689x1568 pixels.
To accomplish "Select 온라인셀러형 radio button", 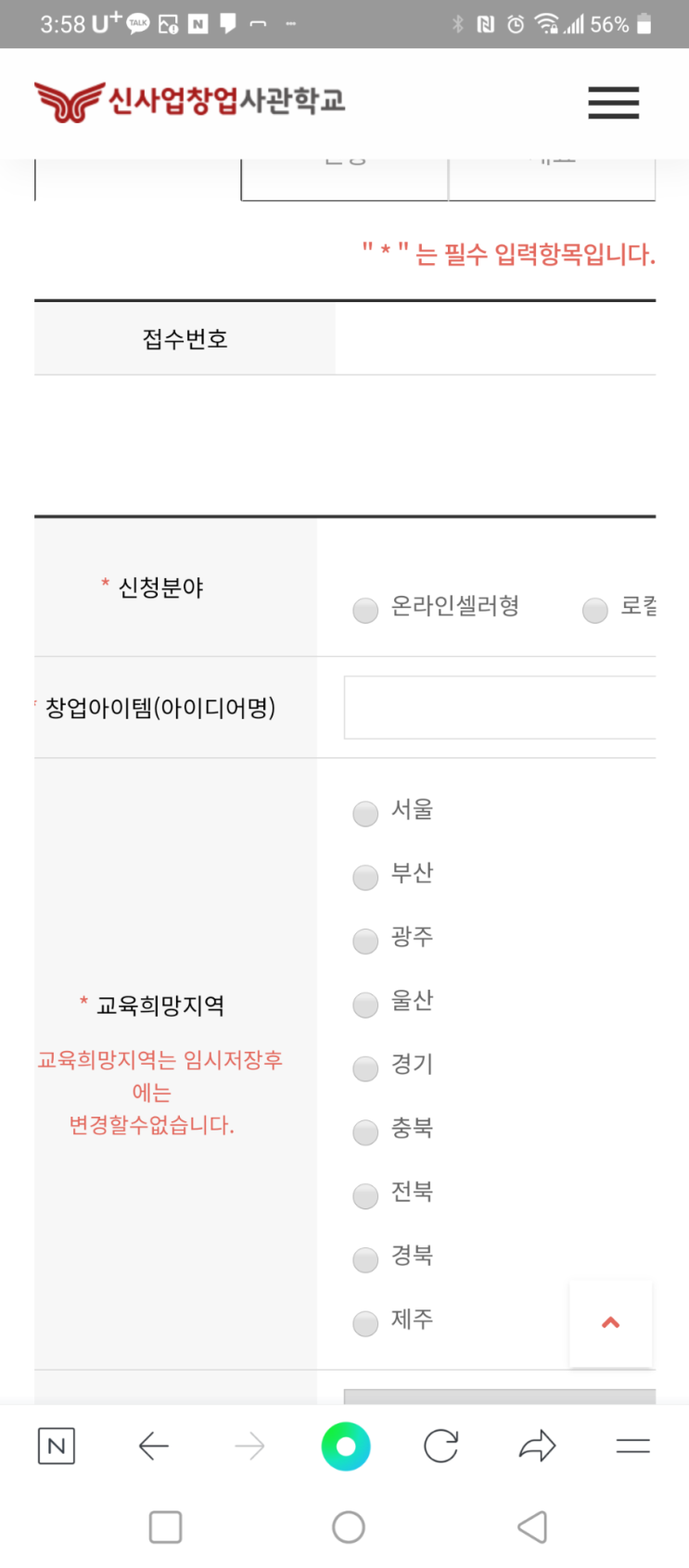I will pyautogui.click(x=365, y=610).
